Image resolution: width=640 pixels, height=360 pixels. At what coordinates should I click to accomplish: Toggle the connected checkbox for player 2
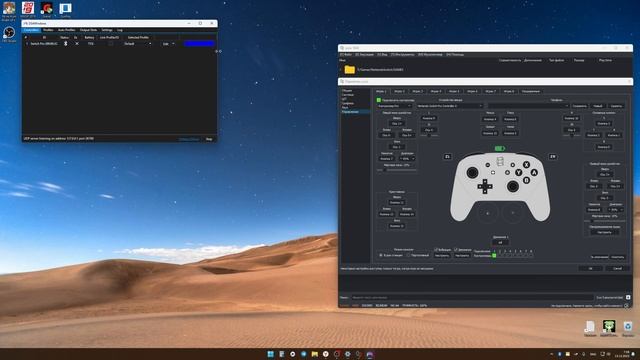tap(500, 256)
